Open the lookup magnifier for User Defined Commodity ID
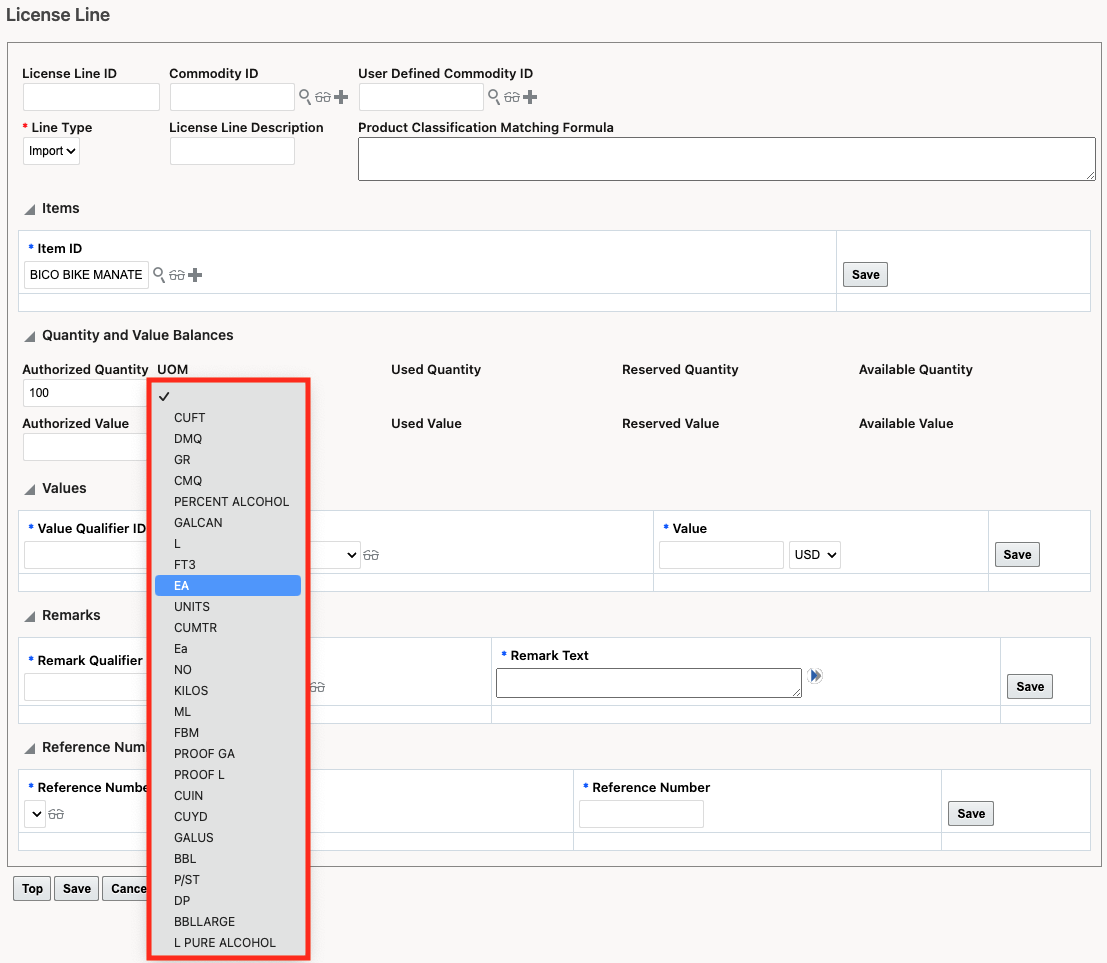This screenshot has height=963, width=1107. 495,97
